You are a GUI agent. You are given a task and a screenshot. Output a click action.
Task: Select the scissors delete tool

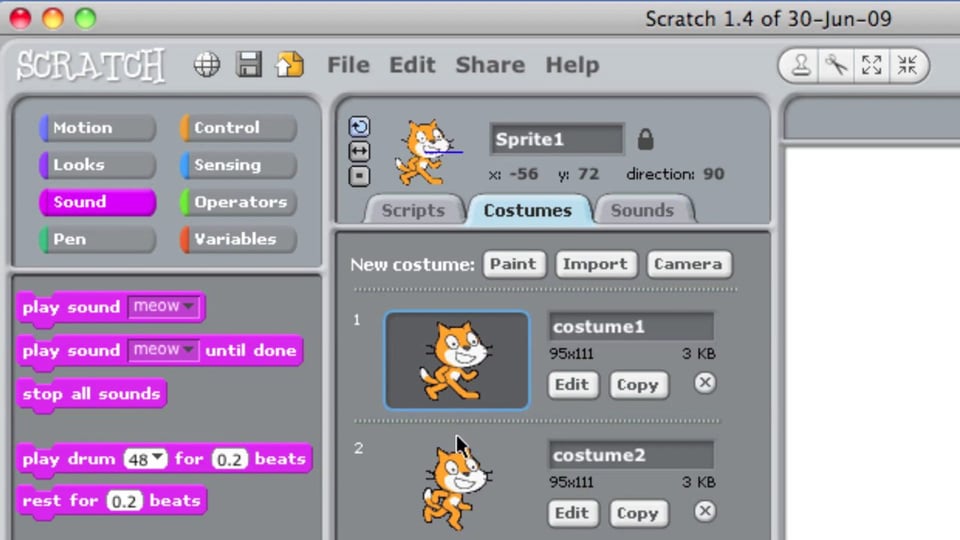pos(836,65)
